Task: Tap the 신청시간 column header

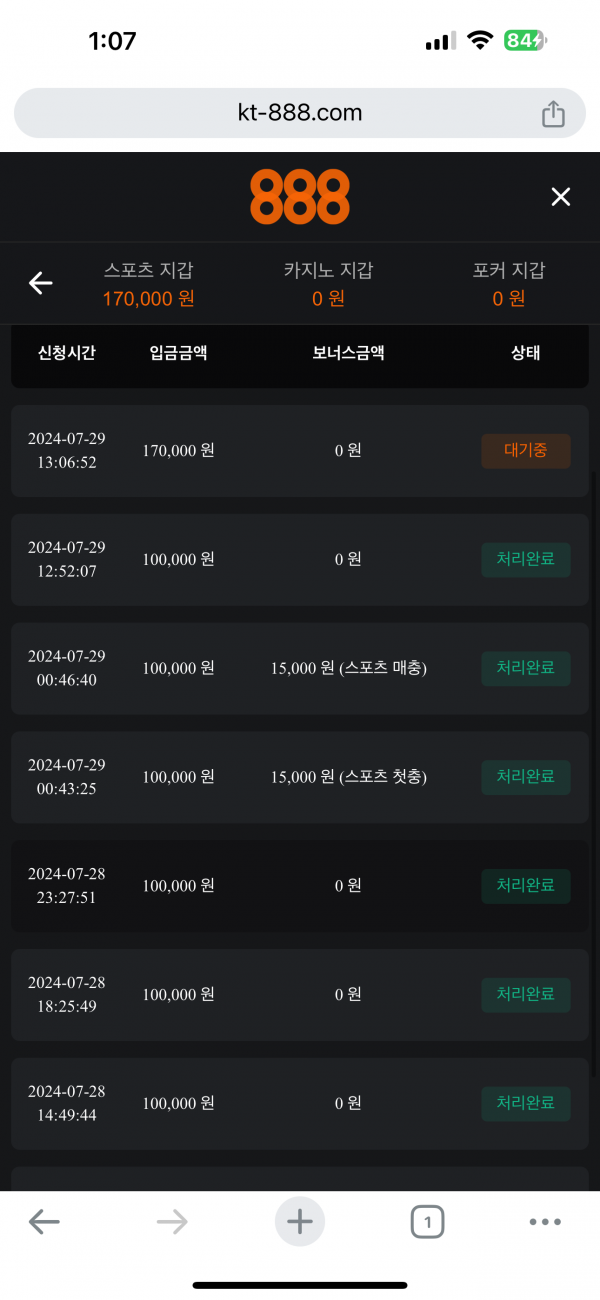Action: tap(67, 353)
